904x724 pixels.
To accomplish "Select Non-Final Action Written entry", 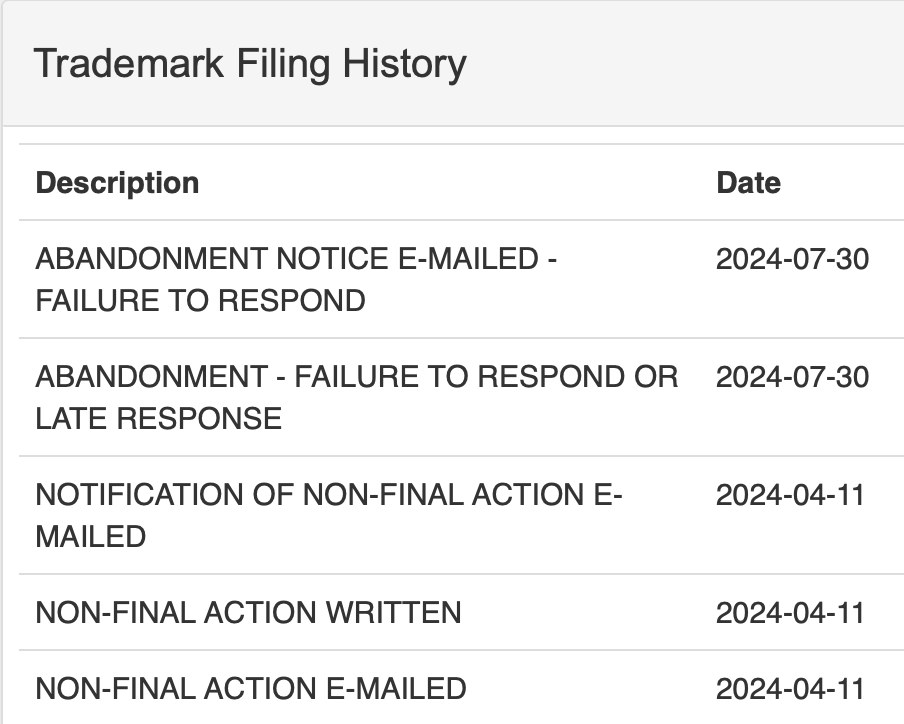I will (x=248, y=612).
